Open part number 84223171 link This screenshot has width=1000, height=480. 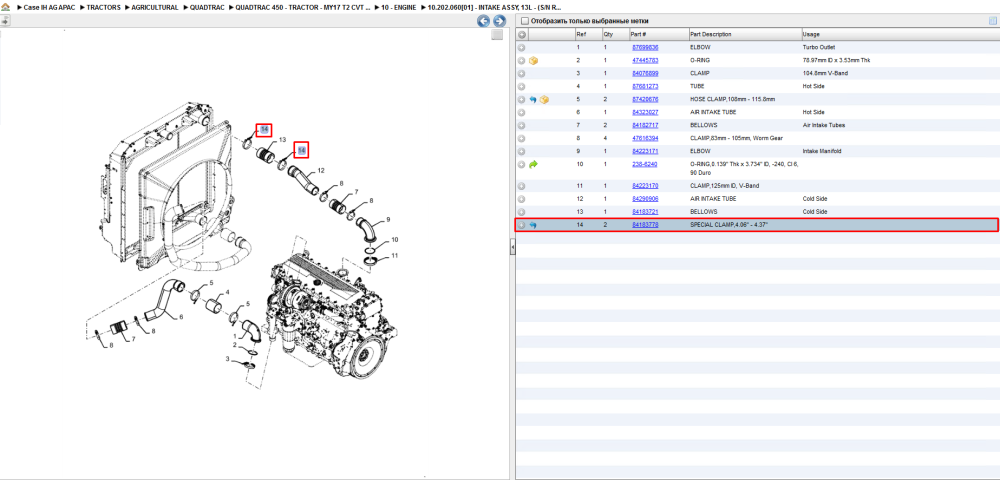tap(645, 151)
